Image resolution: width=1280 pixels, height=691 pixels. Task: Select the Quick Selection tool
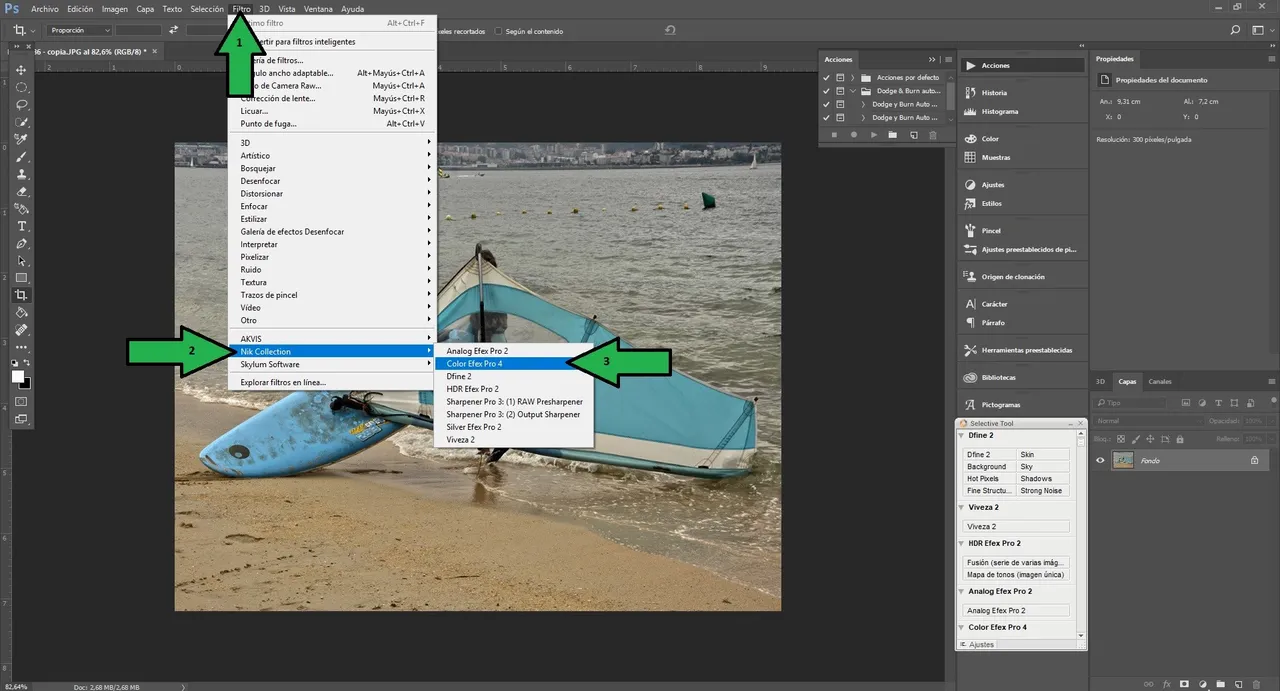[21, 122]
